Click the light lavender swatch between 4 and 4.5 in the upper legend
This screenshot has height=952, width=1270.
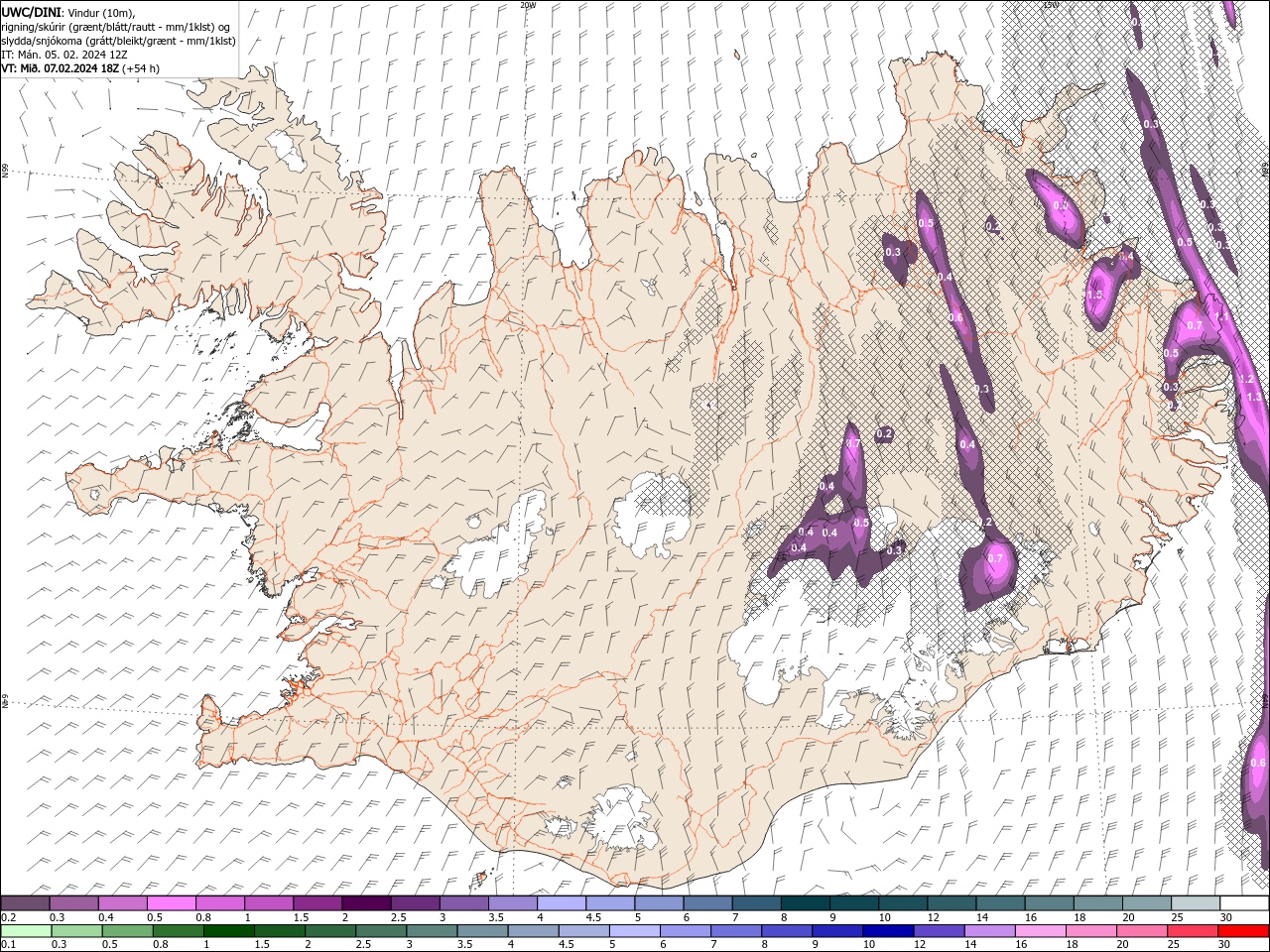(562, 903)
